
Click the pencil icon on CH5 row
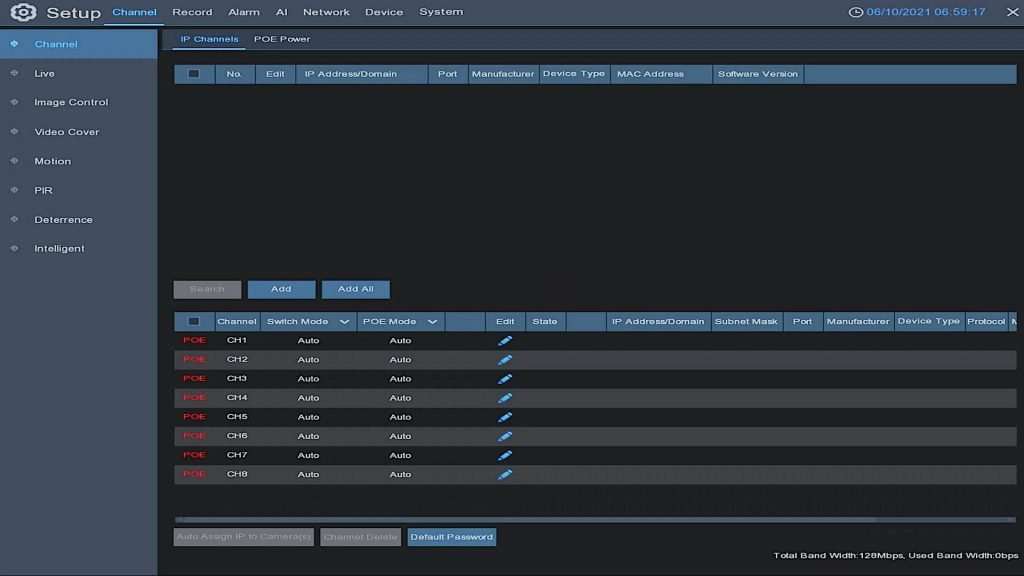[x=505, y=416]
